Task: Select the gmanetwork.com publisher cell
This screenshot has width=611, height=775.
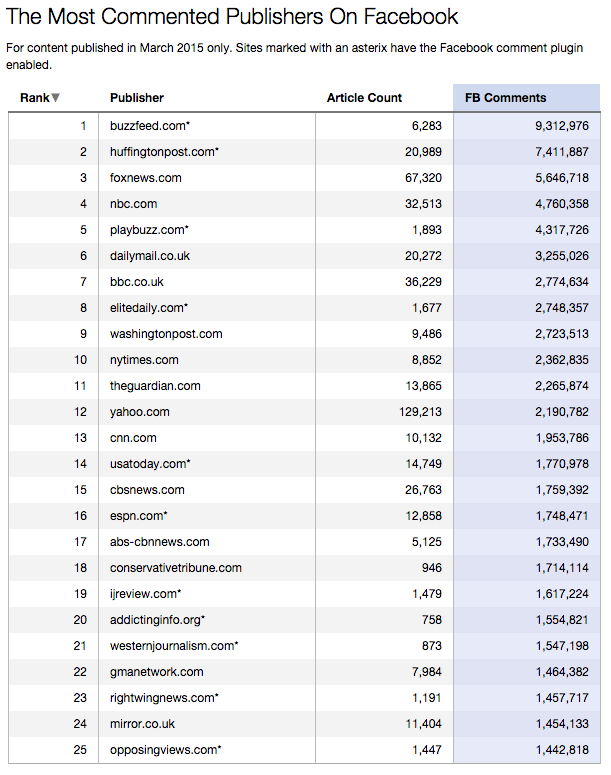Action: [x=157, y=672]
